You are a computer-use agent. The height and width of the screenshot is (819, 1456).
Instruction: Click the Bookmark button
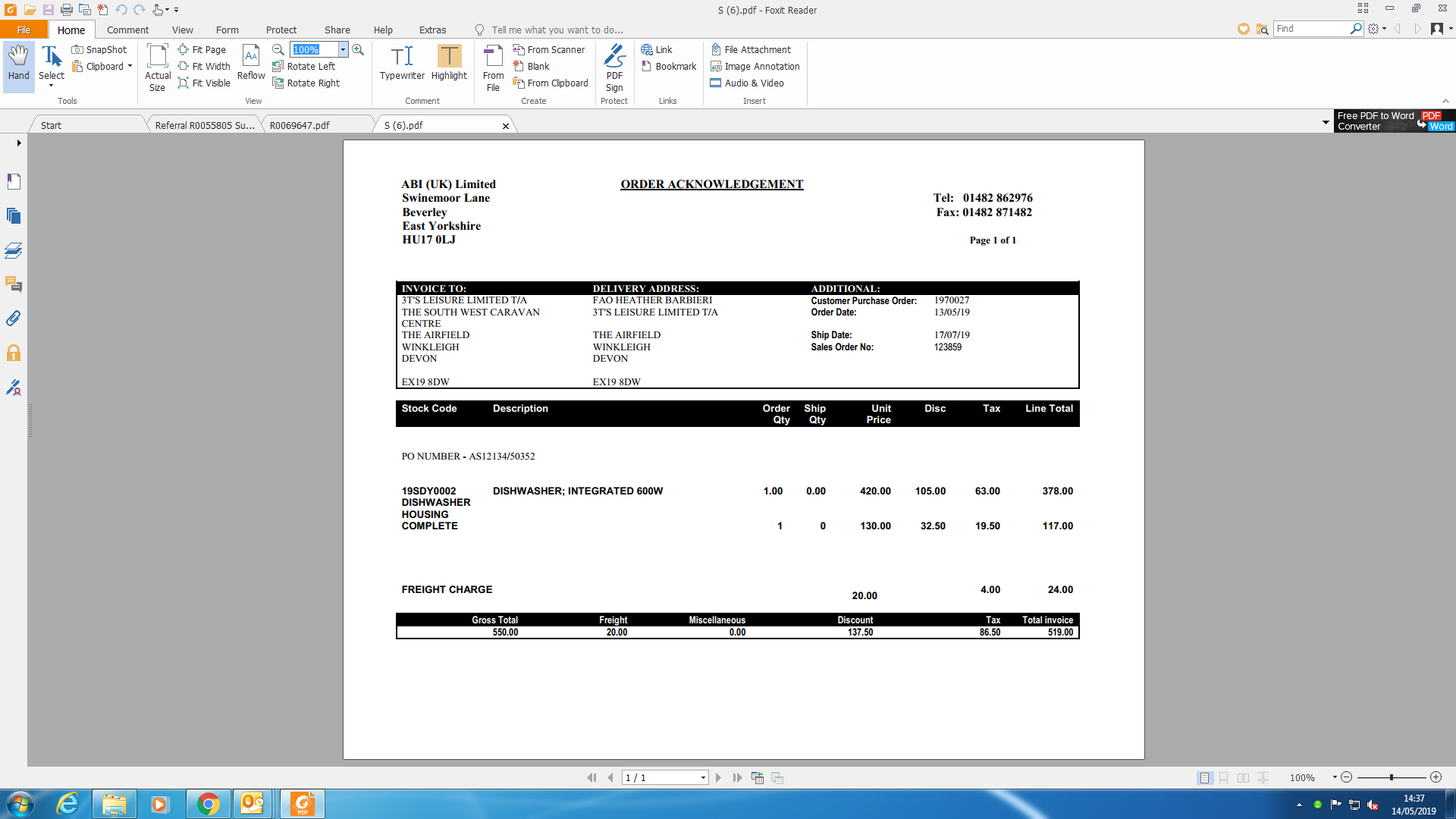click(669, 67)
